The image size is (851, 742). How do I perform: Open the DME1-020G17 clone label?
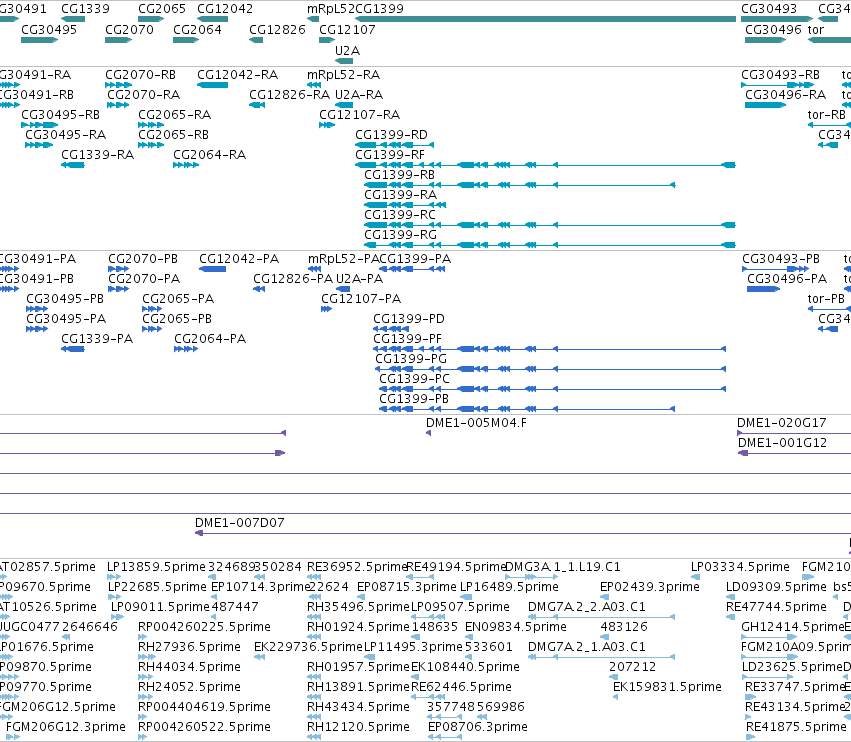(x=782, y=423)
